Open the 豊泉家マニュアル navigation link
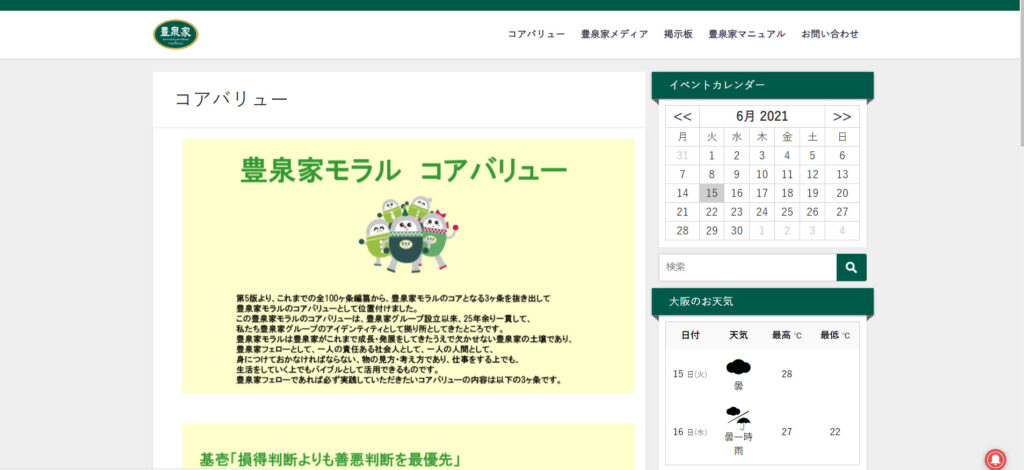Image resolution: width=1024 pixels, height=470 pixels. click(x=746, y=34)
